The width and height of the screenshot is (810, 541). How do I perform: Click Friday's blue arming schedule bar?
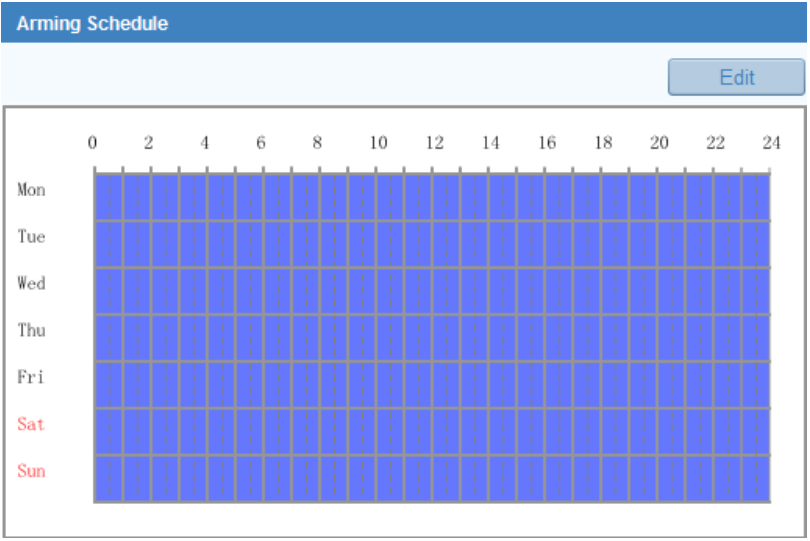[x=431, y=384]
